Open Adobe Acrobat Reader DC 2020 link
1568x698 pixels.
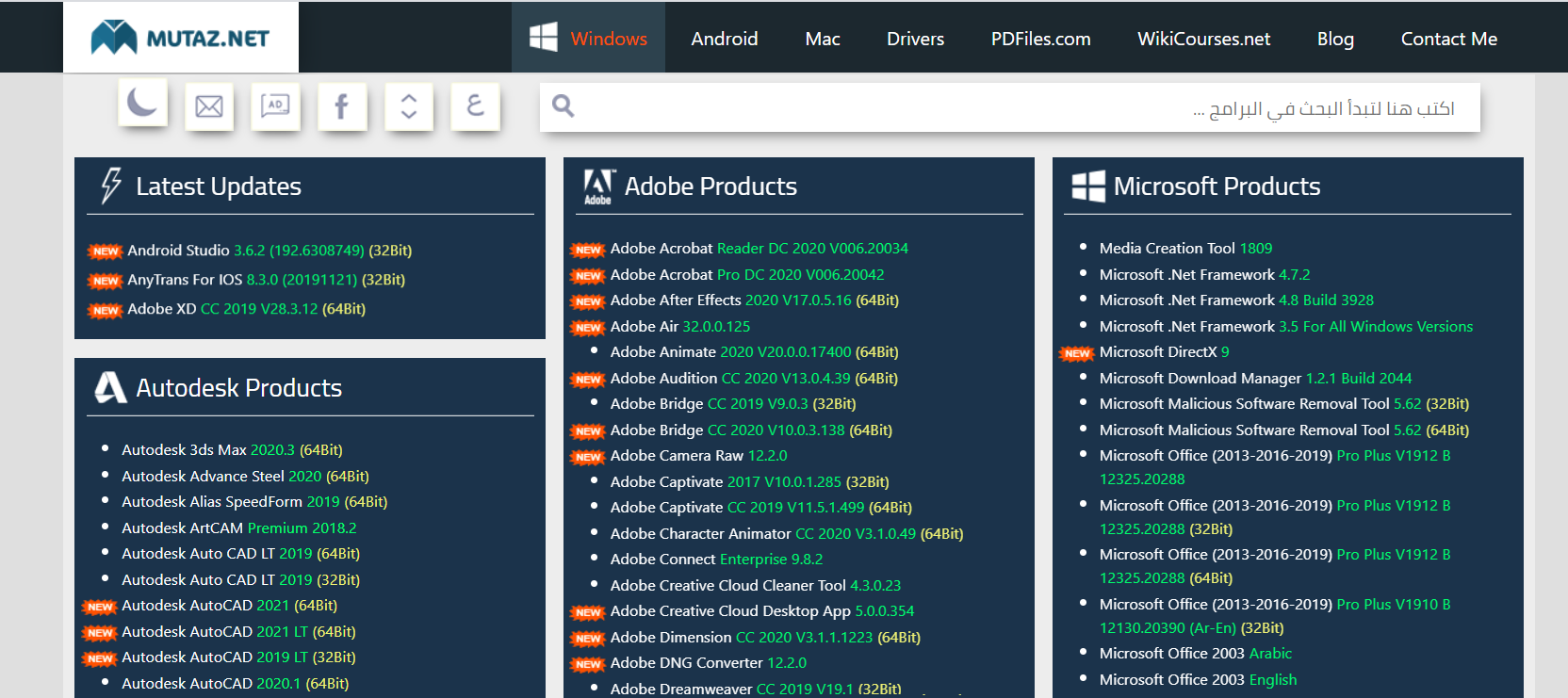pyautogui.click(x=759, y=249)
